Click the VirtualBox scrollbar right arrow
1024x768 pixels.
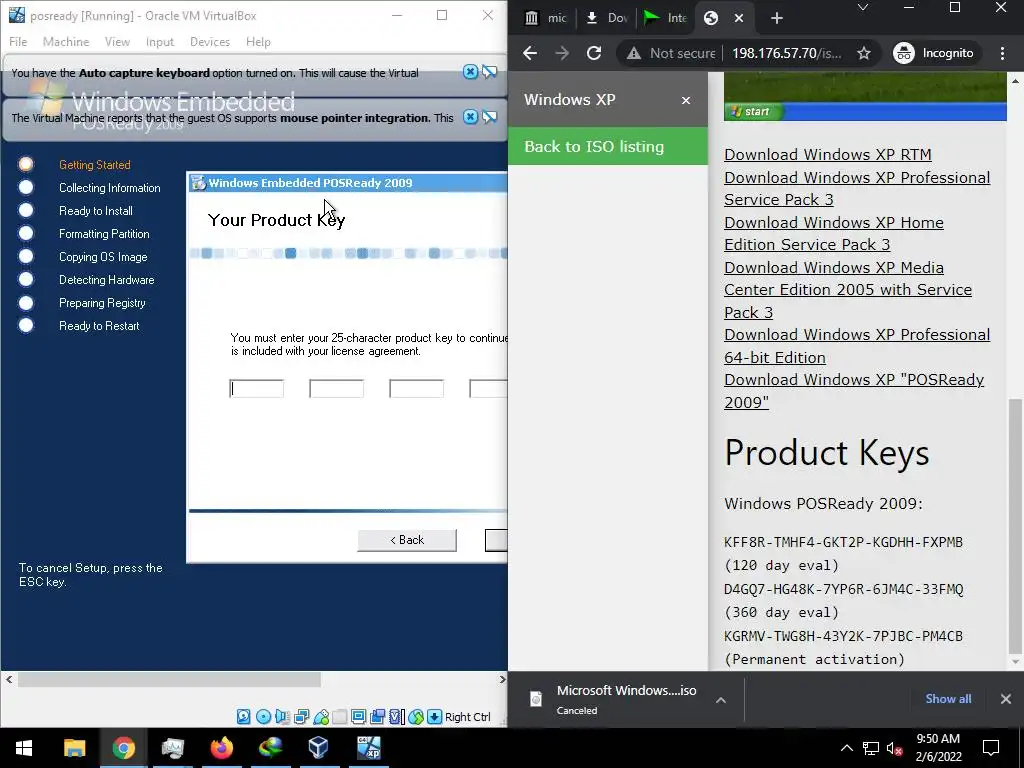coord(502,679)
